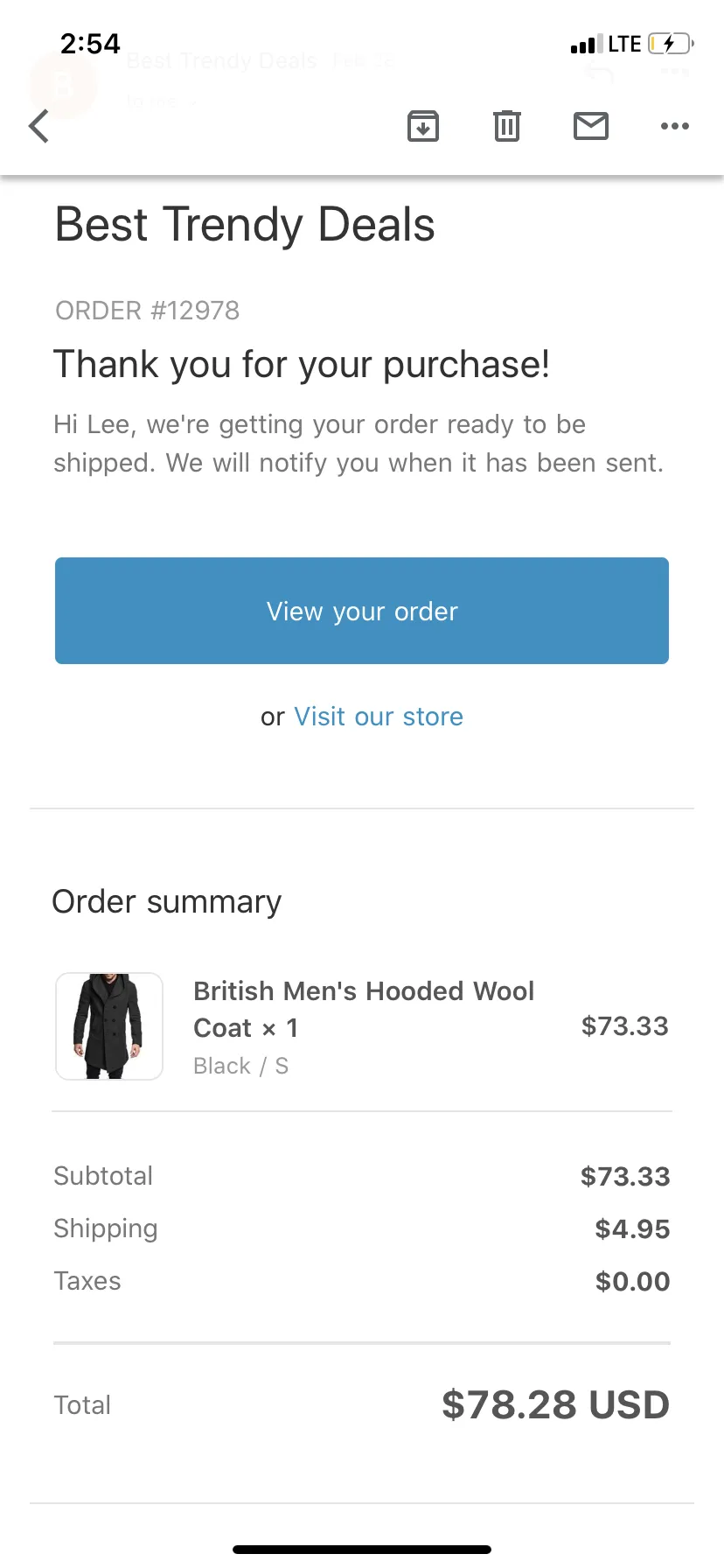Image resolution: width=724 pixels, height=1568 pixels.
Task: Tap the home indicator bar at bottom
Action: [362, 1550]
